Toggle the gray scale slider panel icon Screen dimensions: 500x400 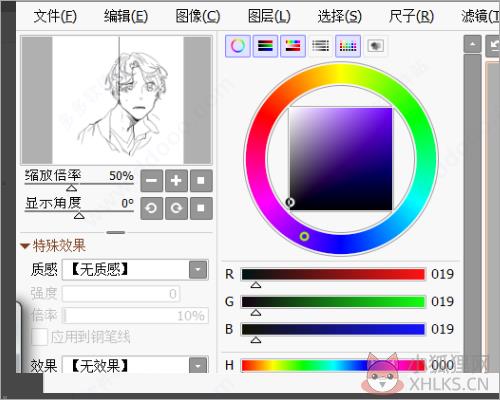coord(320,46)
